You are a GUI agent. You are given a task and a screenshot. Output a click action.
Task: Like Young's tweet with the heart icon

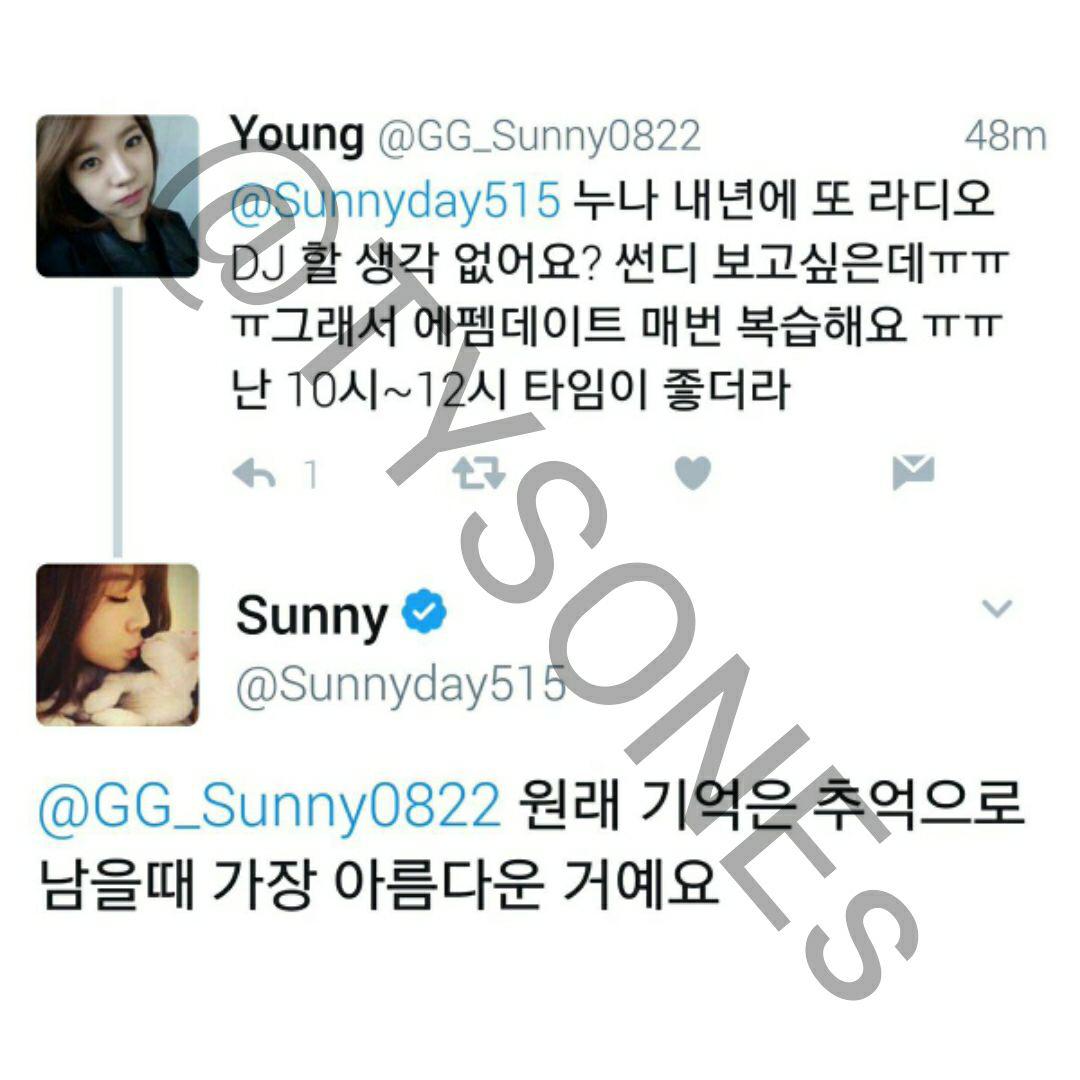(x=693, y=473)
